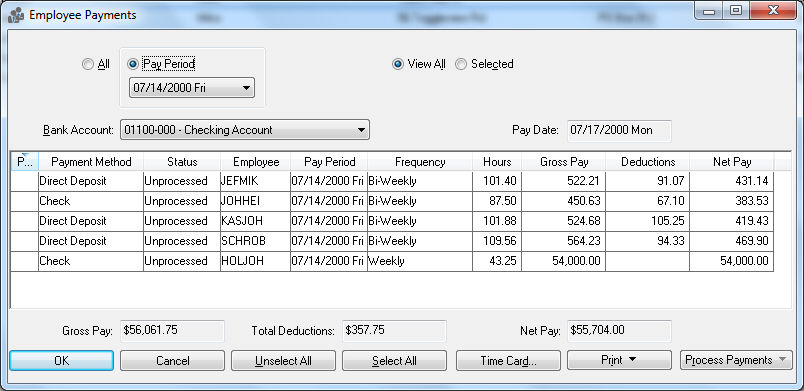Click Unselect All button
Screen dimensions: 804x391
pyautogui.click(x=283, y=360)
